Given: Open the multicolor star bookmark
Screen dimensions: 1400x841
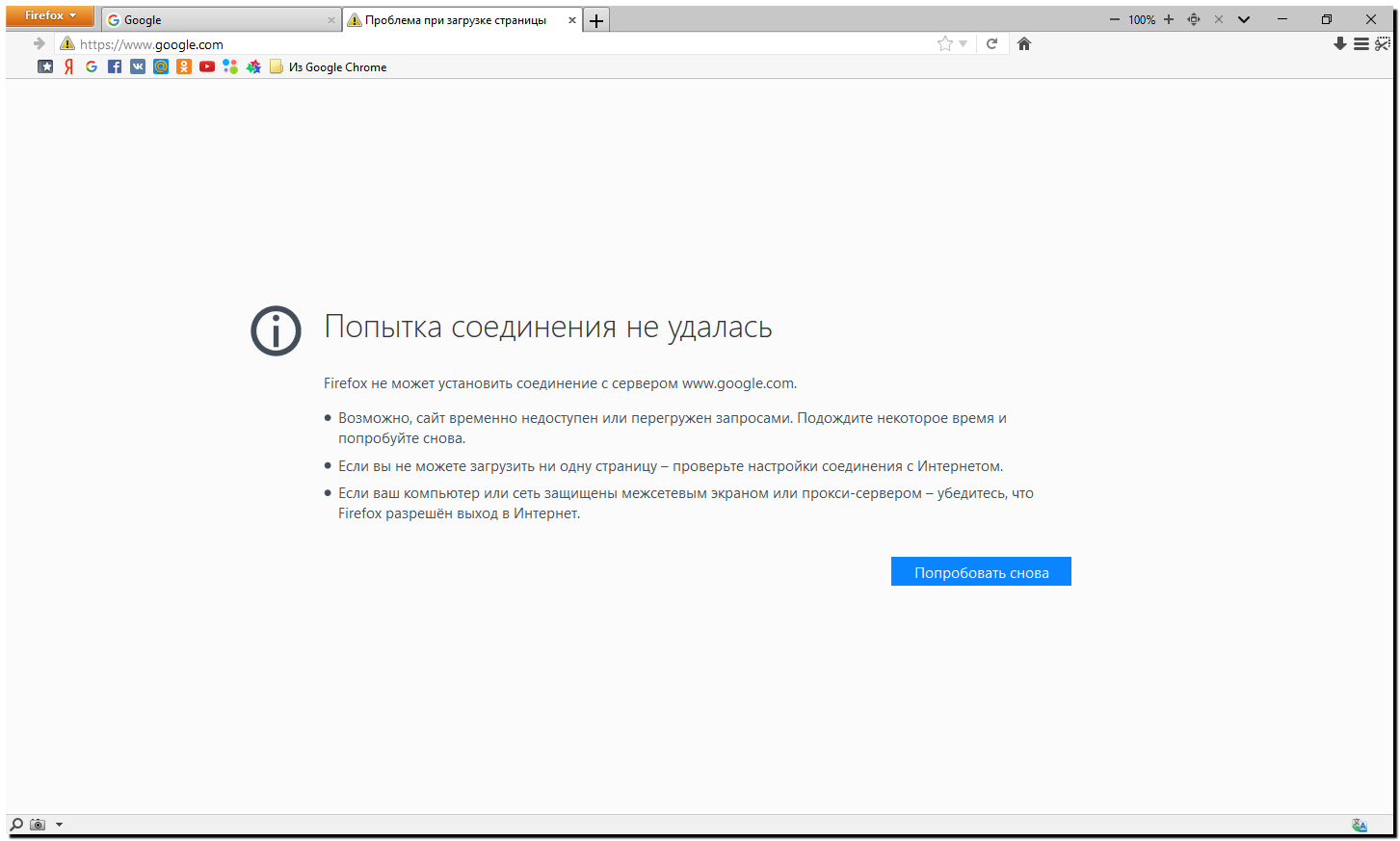Looking at the screenshot, I should click(x=253, y=66).
